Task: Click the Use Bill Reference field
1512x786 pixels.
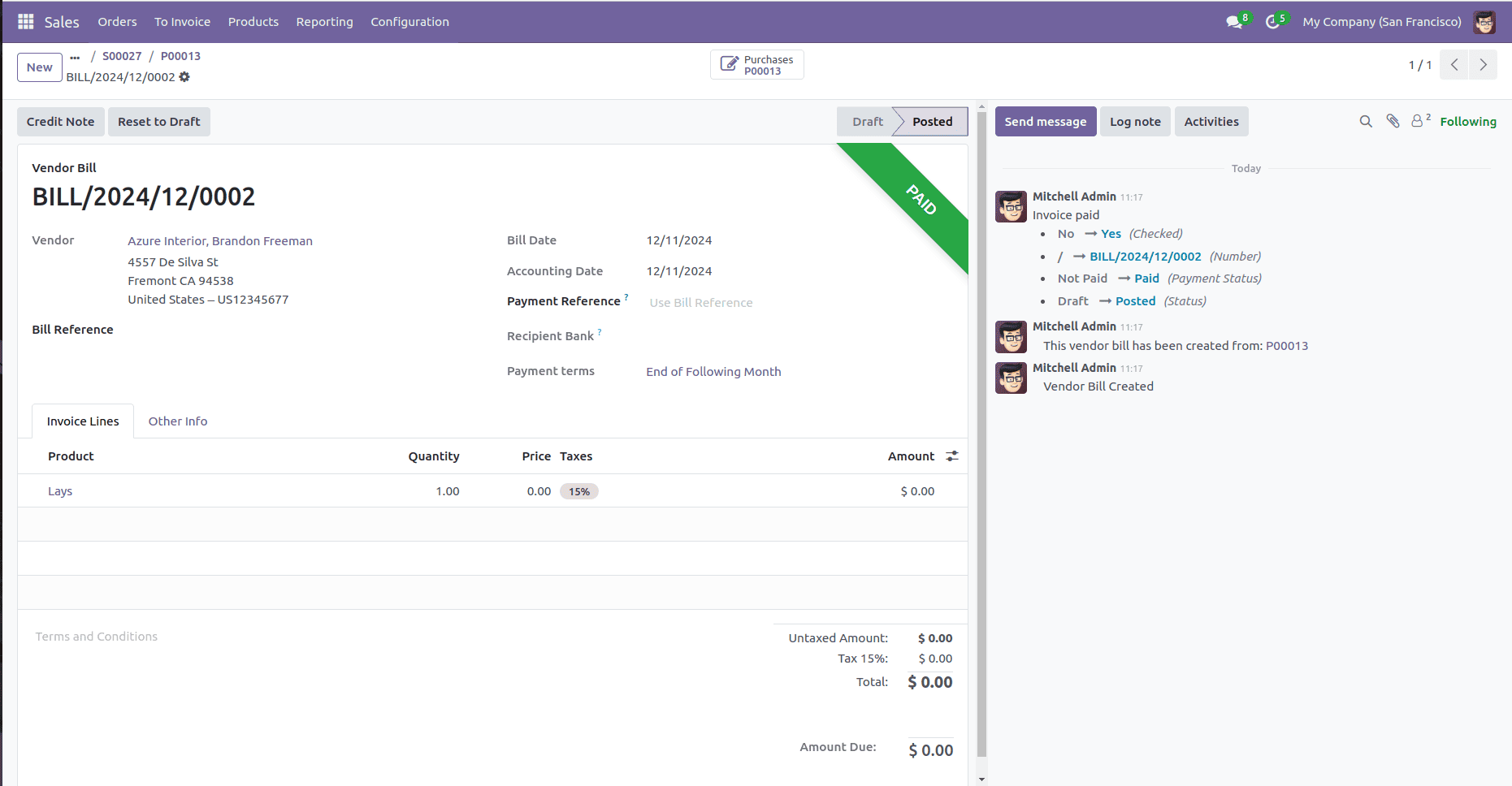Action: (700, 302)
